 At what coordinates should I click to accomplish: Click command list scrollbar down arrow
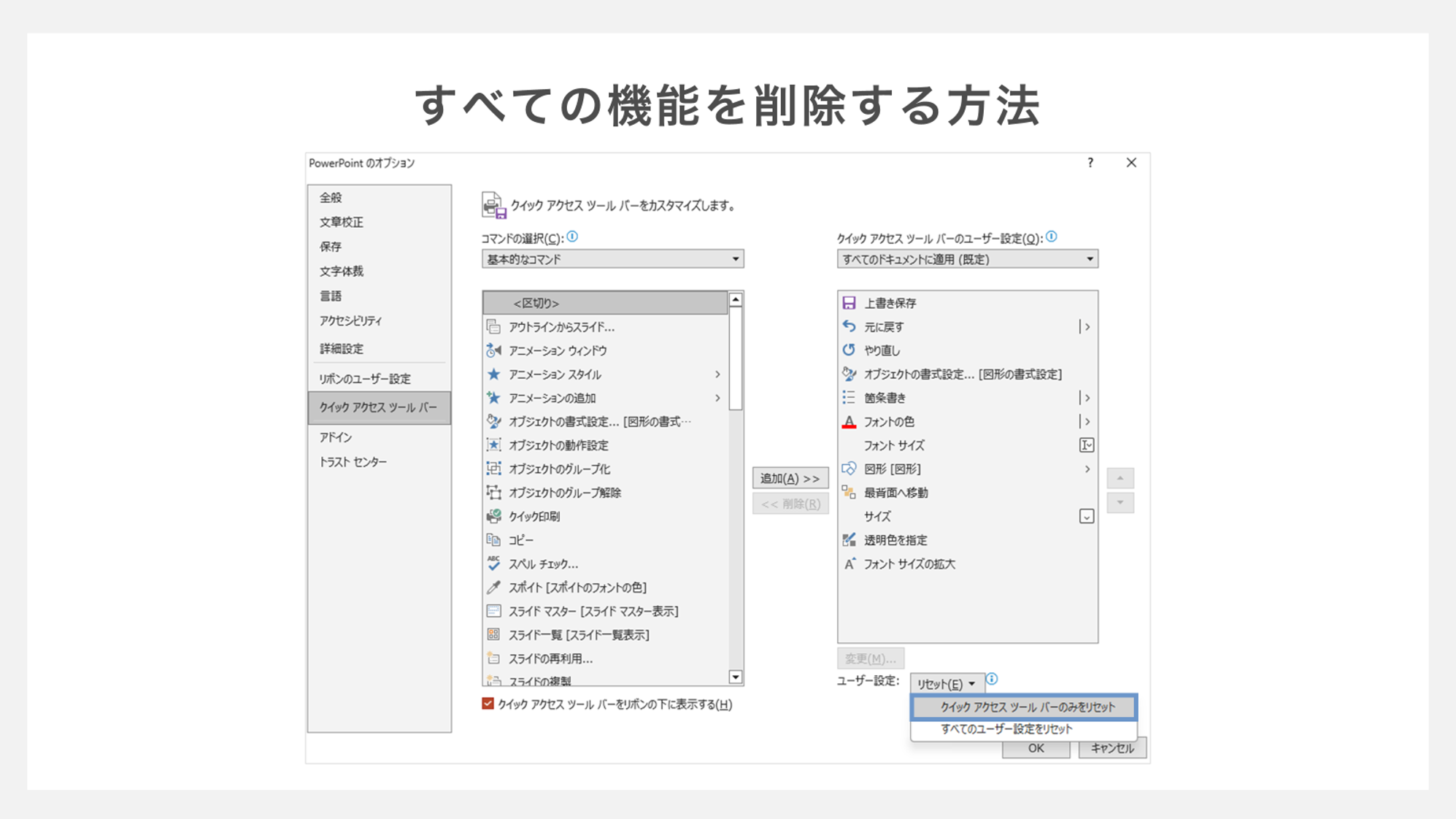(736, 677)
